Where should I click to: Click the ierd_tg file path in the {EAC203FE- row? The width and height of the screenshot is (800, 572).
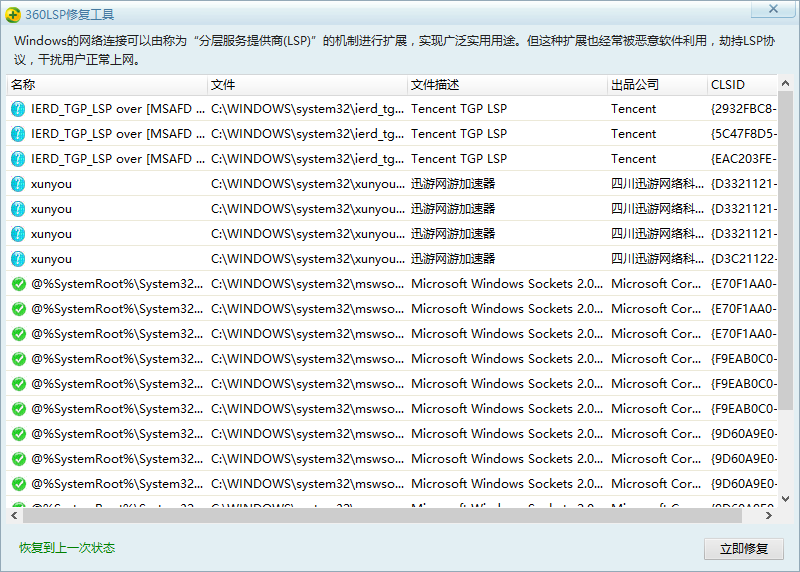click(307, 159)
